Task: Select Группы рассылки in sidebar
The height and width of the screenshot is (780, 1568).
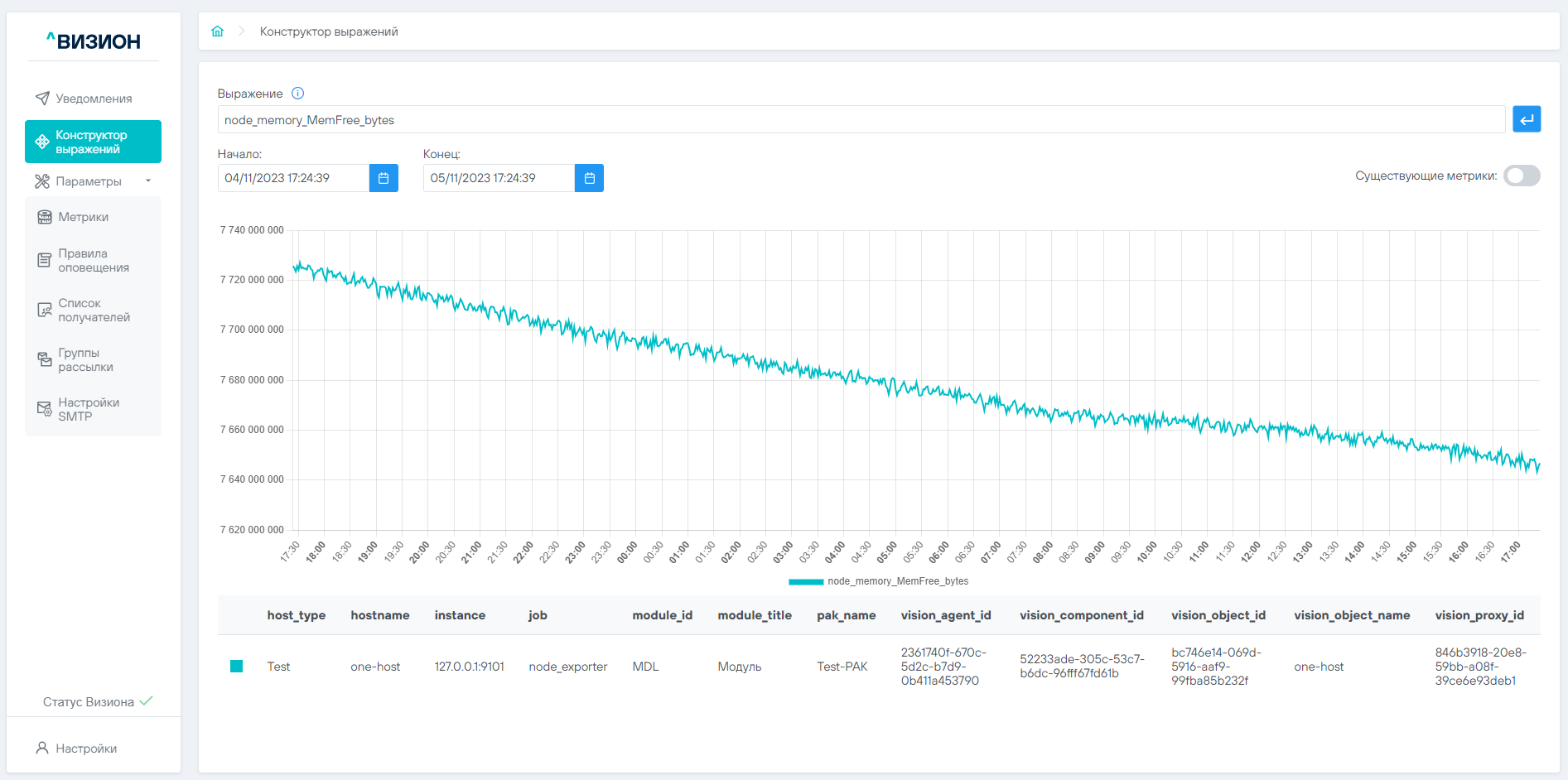Action: pyautogui.click(x=85, y=360)
